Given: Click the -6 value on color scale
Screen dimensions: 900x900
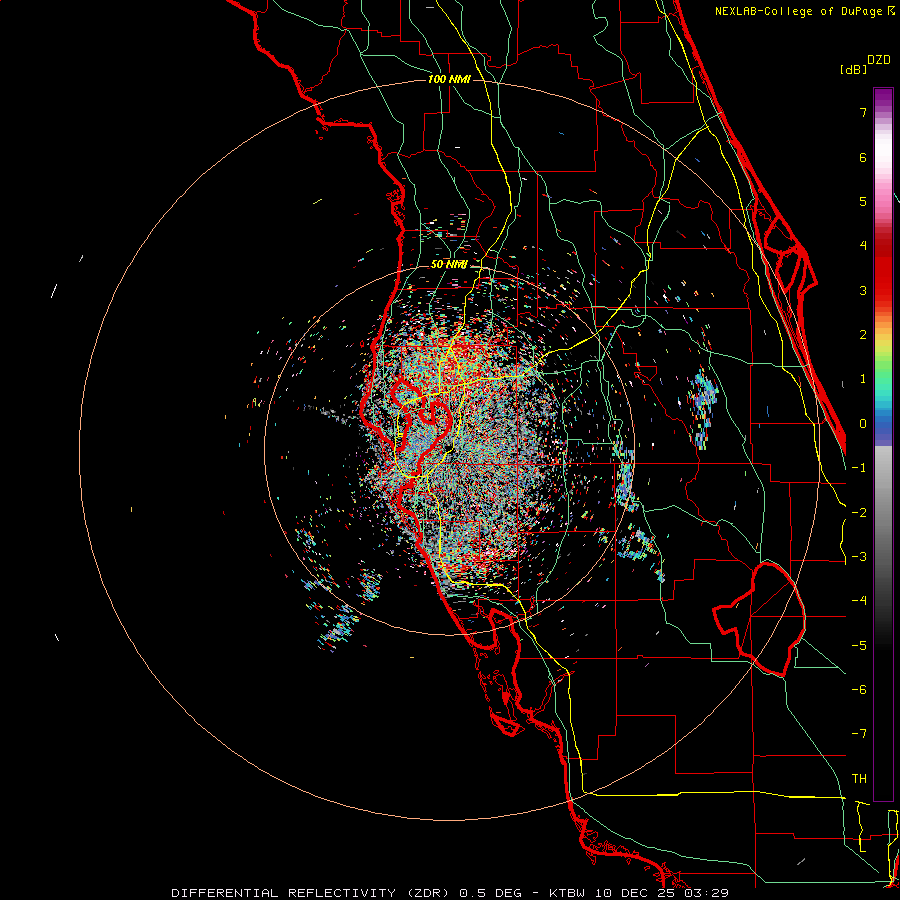Looking at the screenshot, I should (x=859, y=690).
